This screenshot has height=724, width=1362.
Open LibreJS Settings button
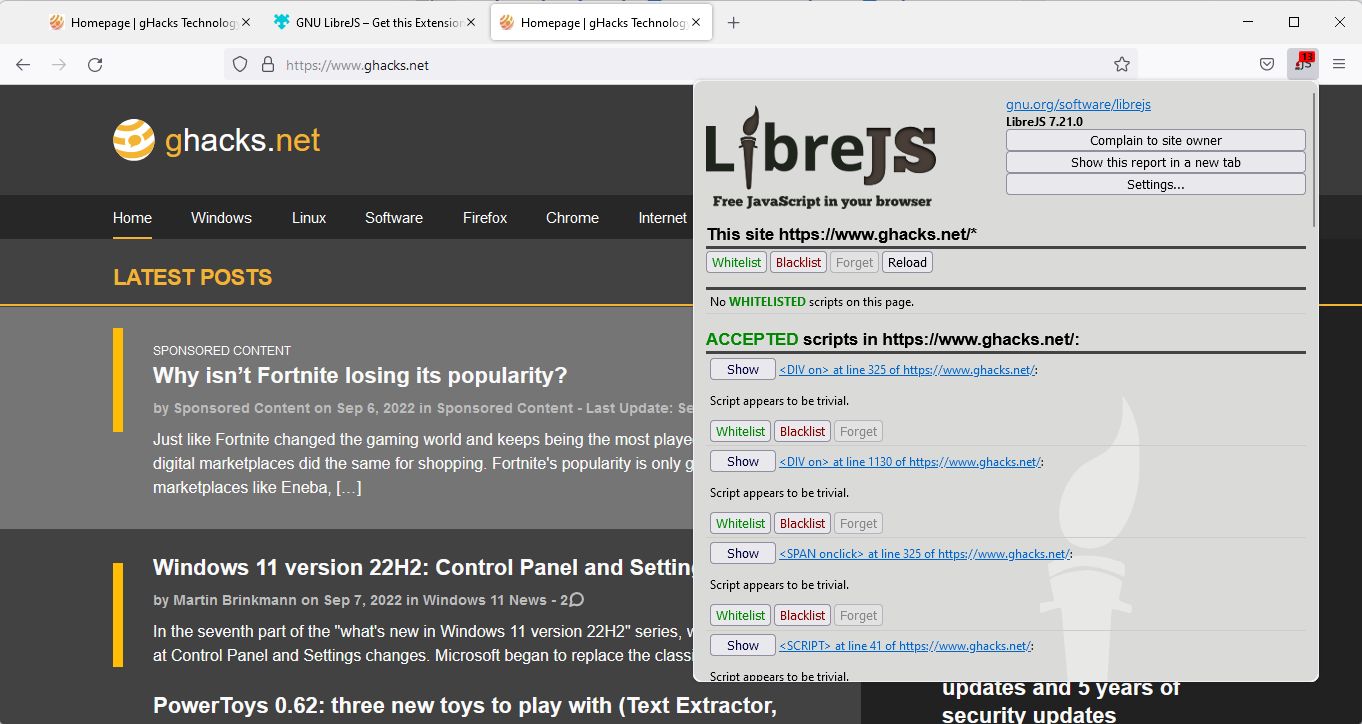(x=1155, y=184)
